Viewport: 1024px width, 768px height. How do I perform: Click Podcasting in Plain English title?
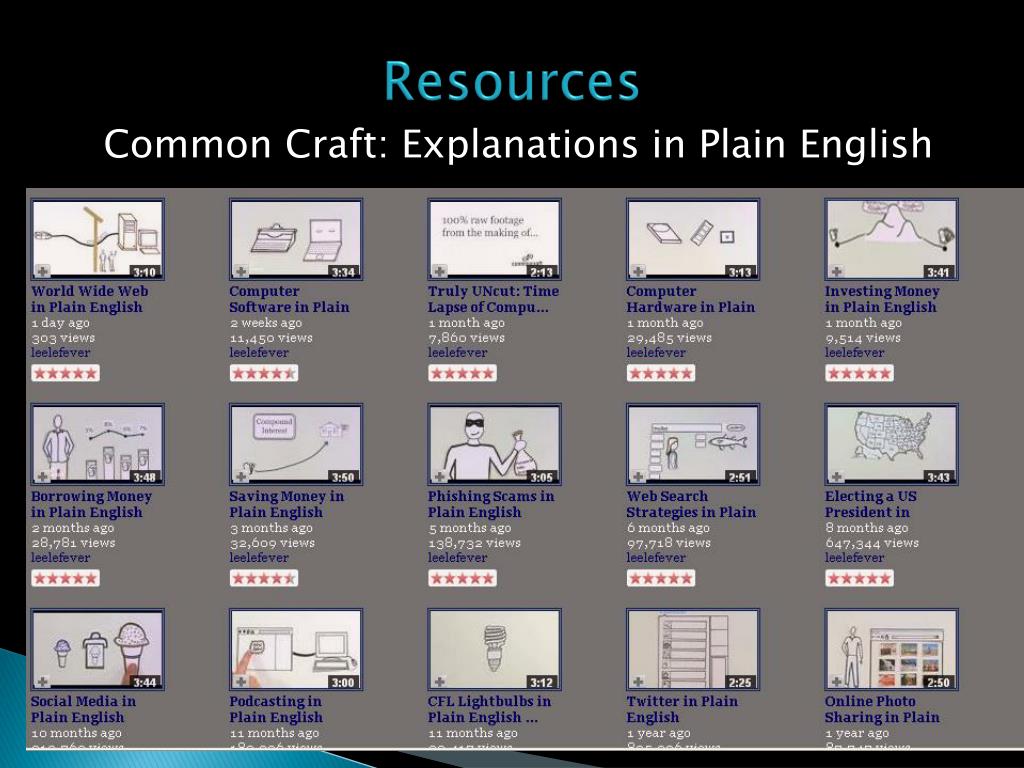276,709
